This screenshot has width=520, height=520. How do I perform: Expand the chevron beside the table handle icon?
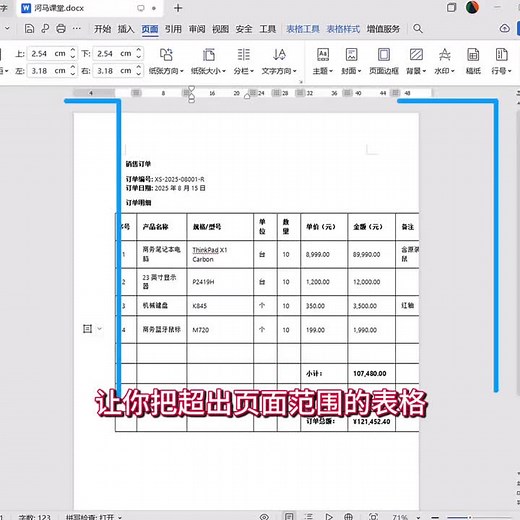point(99,329)
